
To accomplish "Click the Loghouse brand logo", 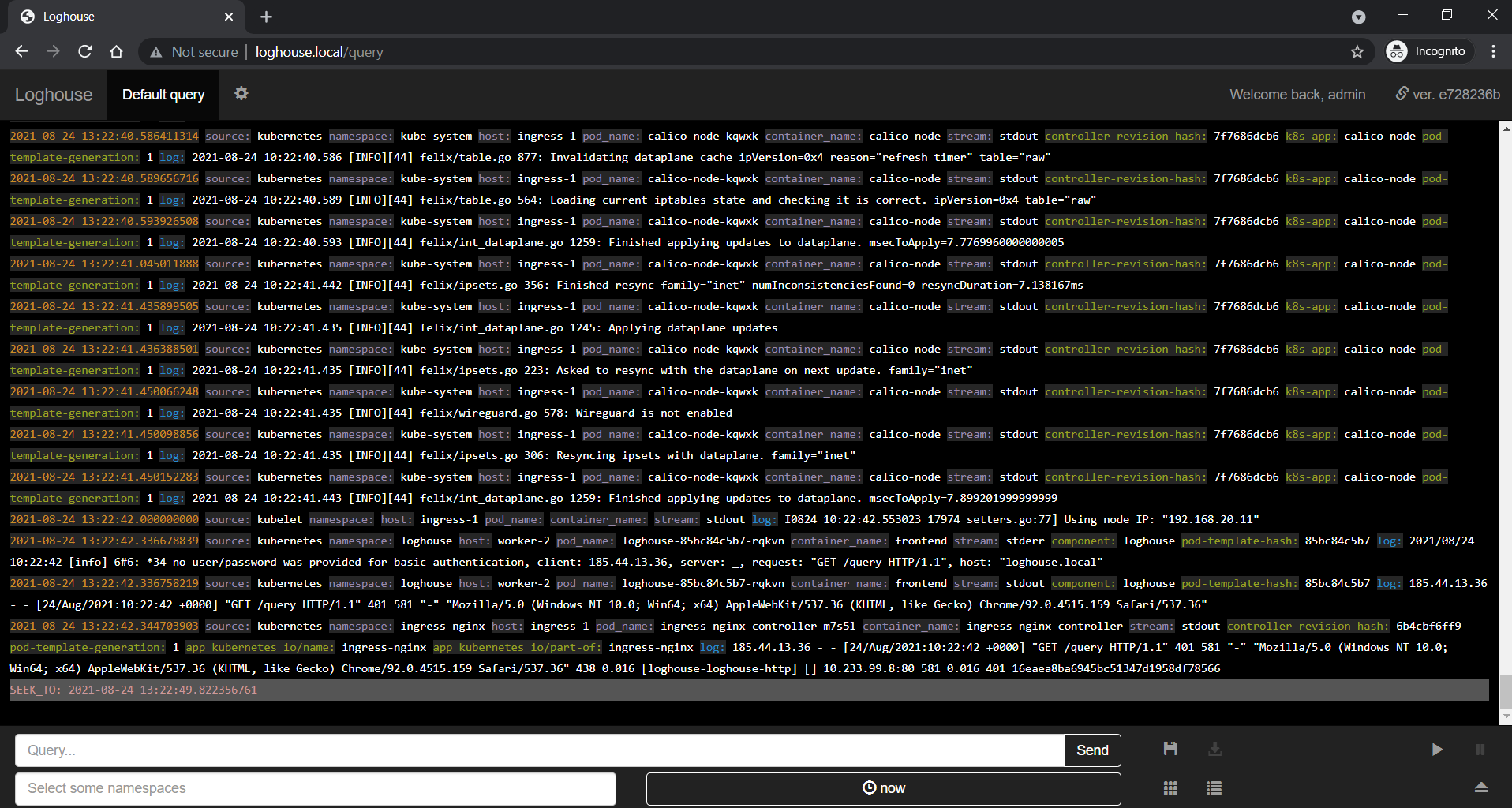I will [x=54, y=95].
